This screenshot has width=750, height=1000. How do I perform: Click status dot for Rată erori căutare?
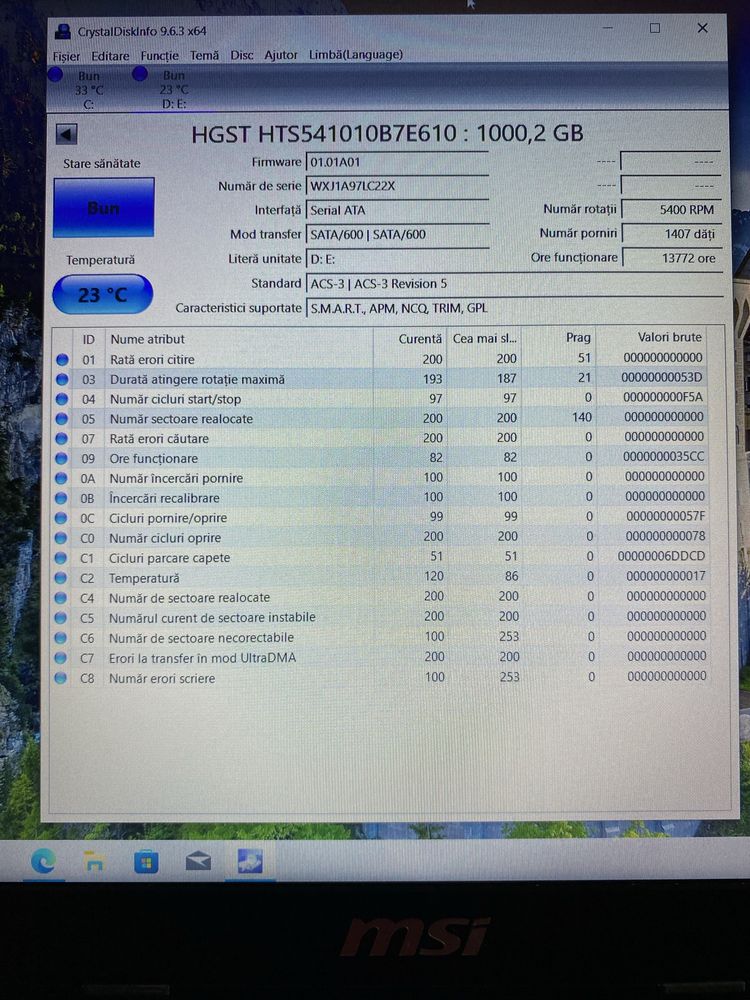62,439
